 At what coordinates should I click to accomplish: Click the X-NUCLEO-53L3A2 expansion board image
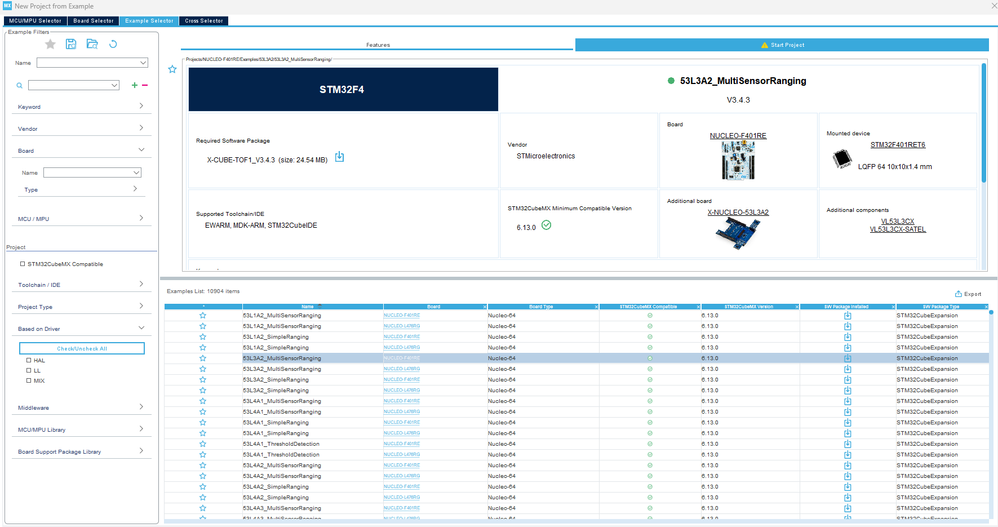point(737,232)
